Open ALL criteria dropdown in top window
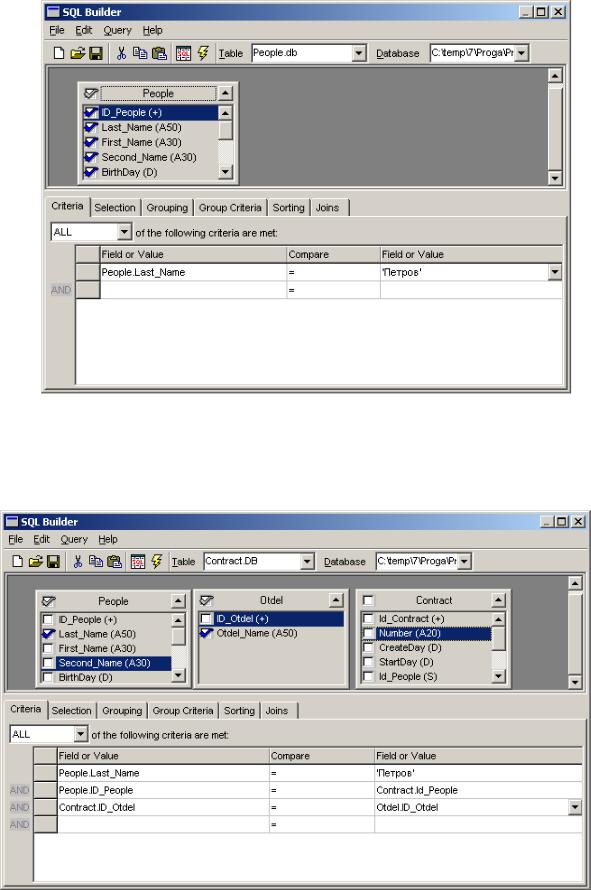The height and width of the screenshot is (890, 591). coord(124,232)
